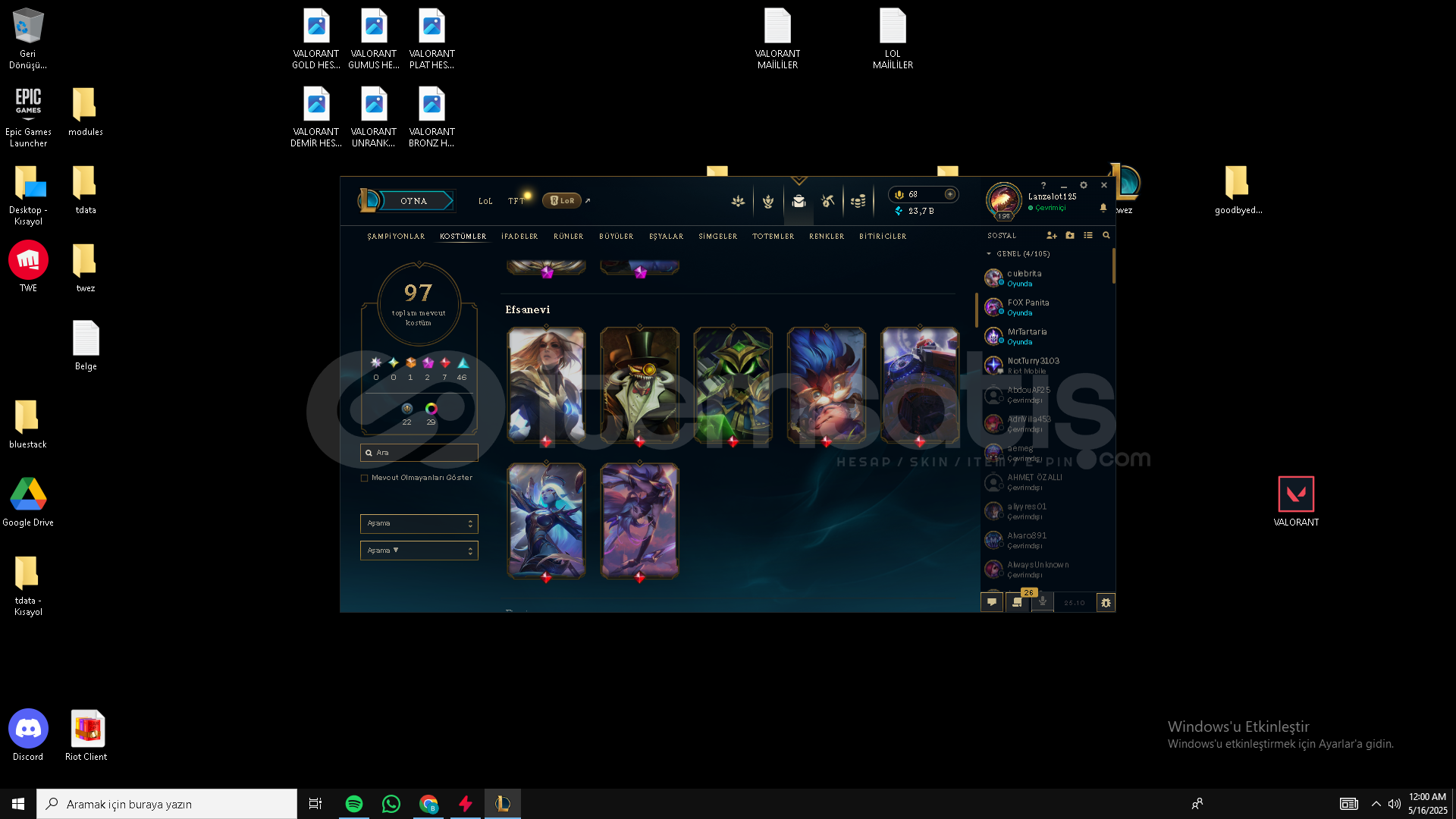Image resolution: width=1456 pixels, height=819 pixels.
Task: Click the OYNA play button
Action: point(416,201)
